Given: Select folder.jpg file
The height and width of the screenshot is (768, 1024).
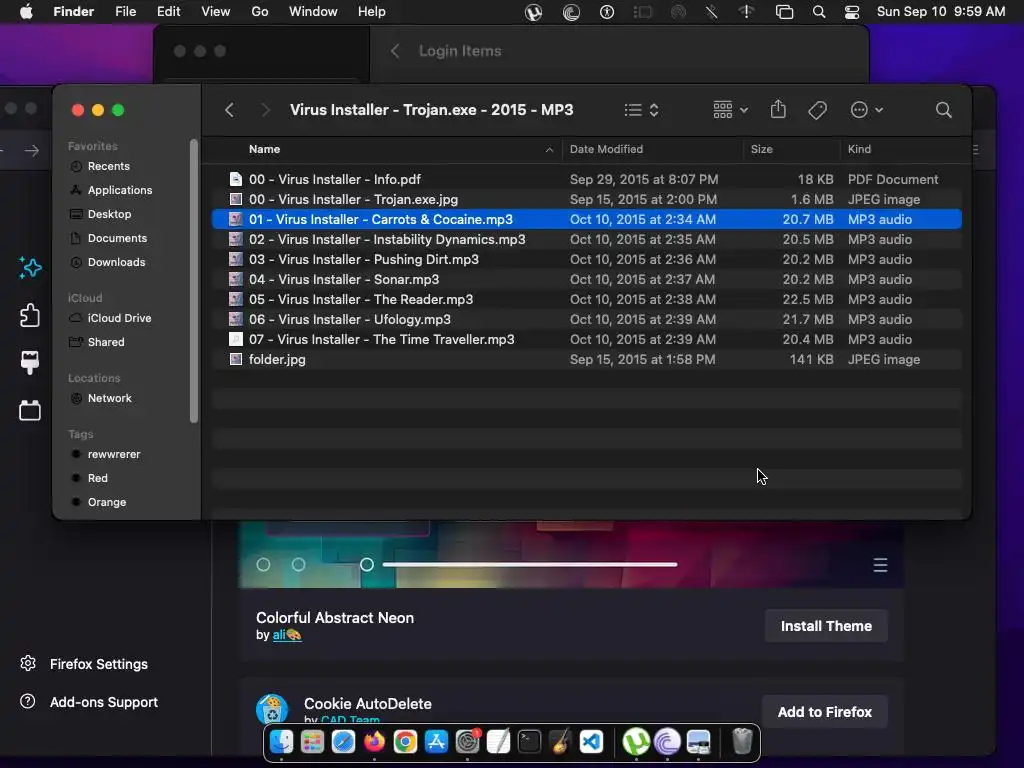Looking at the screenshot, I should pos(586,359).
